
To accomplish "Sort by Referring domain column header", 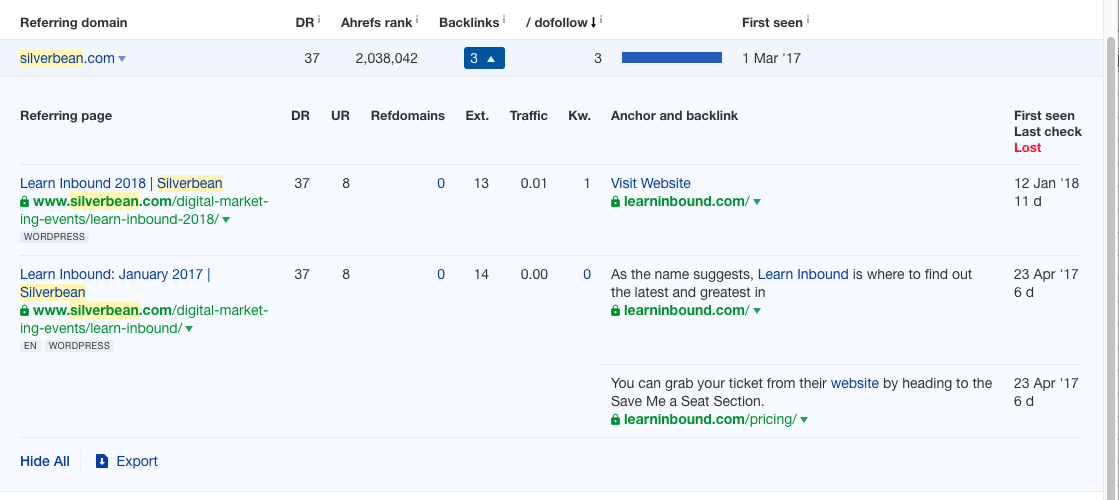I will tap(74, 22).
